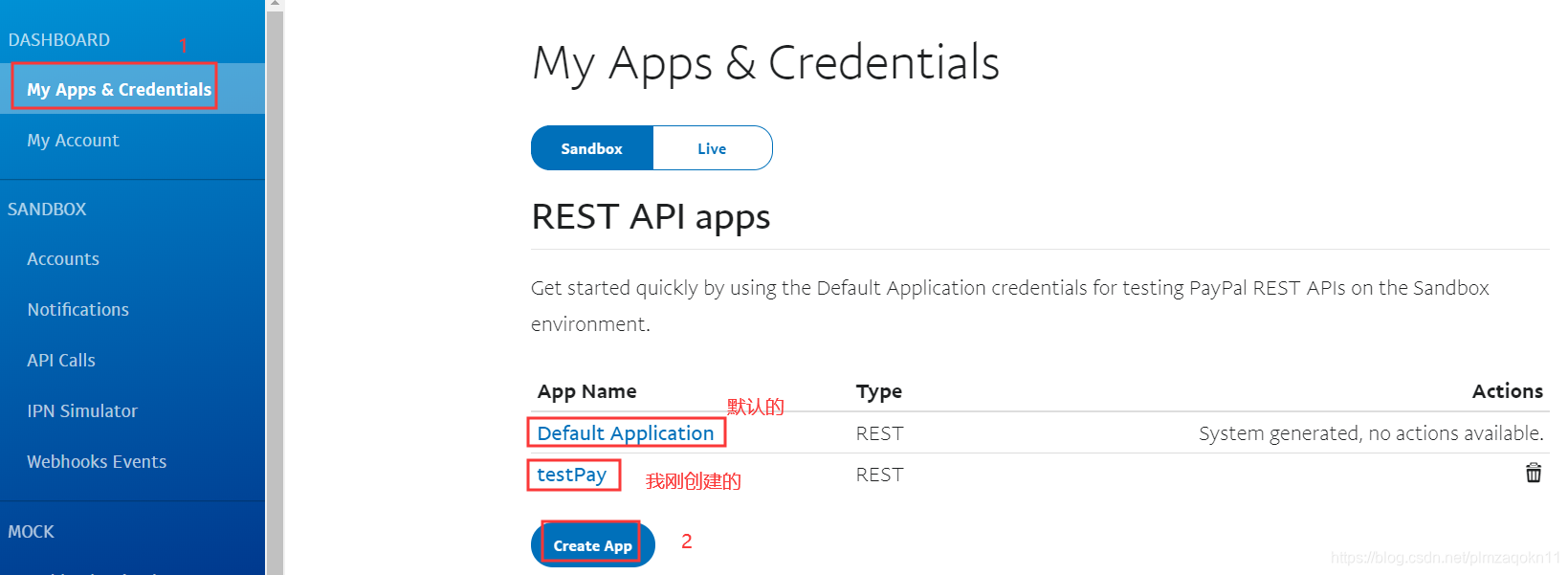Launch the IPN Simulator
The image size is (1568, 575).
(82, 411)
